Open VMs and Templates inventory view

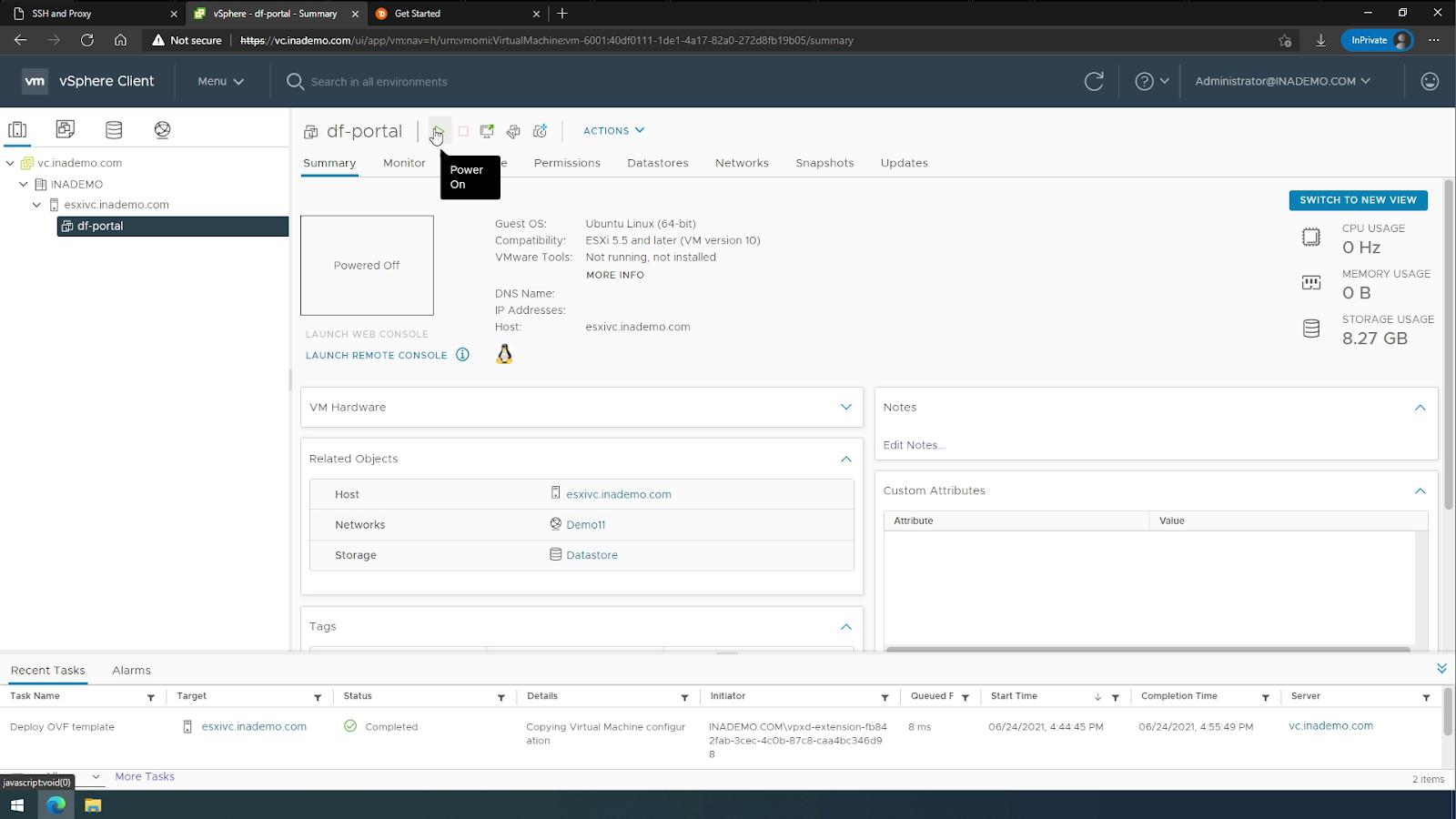[x=66, y=129]
